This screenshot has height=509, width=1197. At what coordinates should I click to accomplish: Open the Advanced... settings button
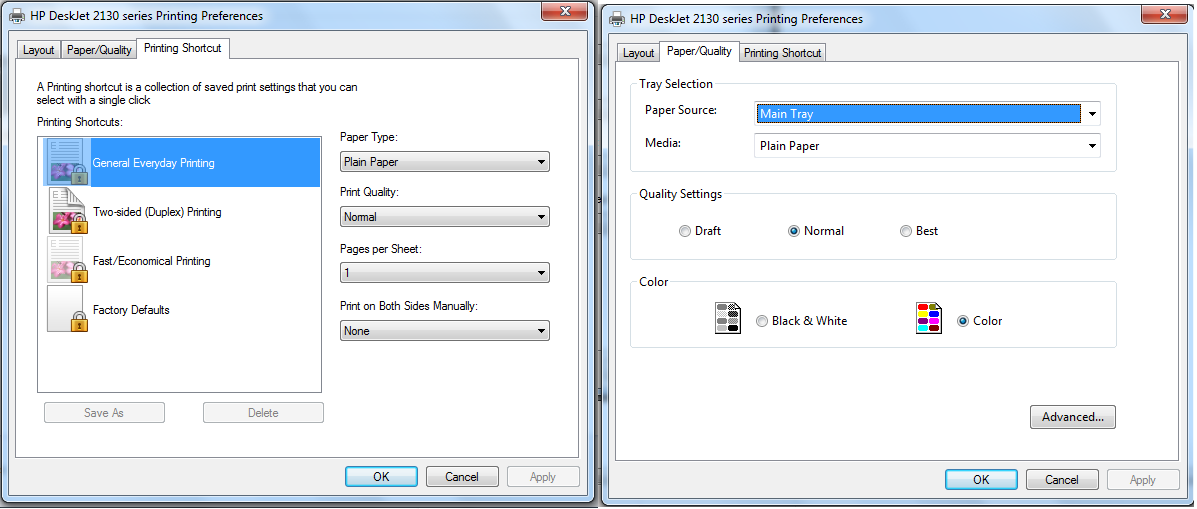pos(1073,417)
